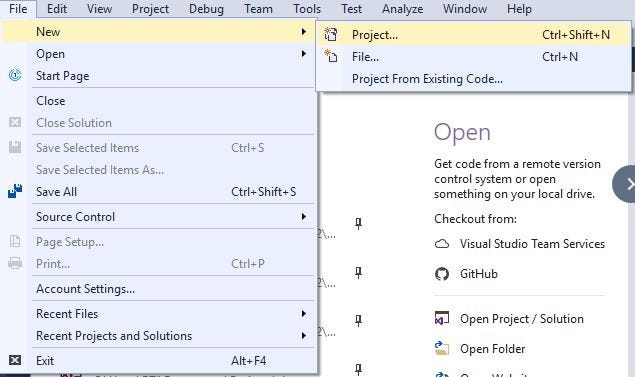
Task: Expand the Open submenu arrow
Action: click(x=304, y=53)
